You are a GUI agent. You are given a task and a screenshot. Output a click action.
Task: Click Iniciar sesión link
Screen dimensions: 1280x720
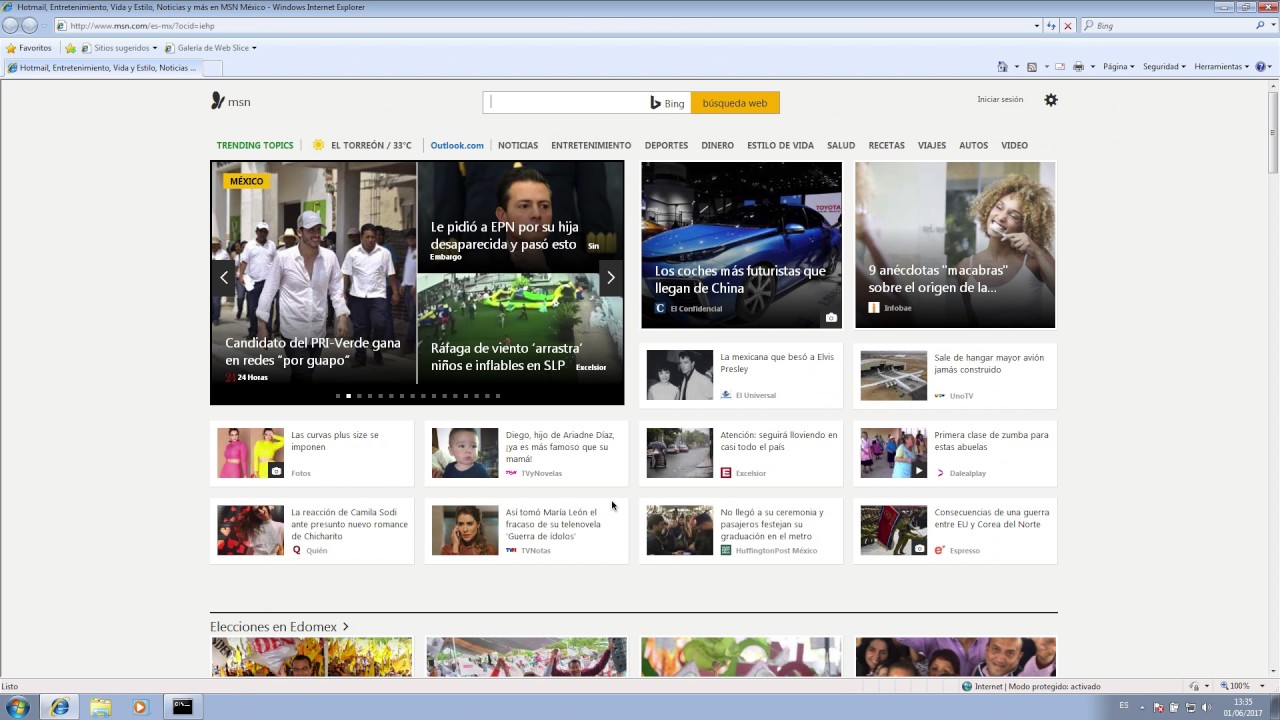tap(1000, 99)
